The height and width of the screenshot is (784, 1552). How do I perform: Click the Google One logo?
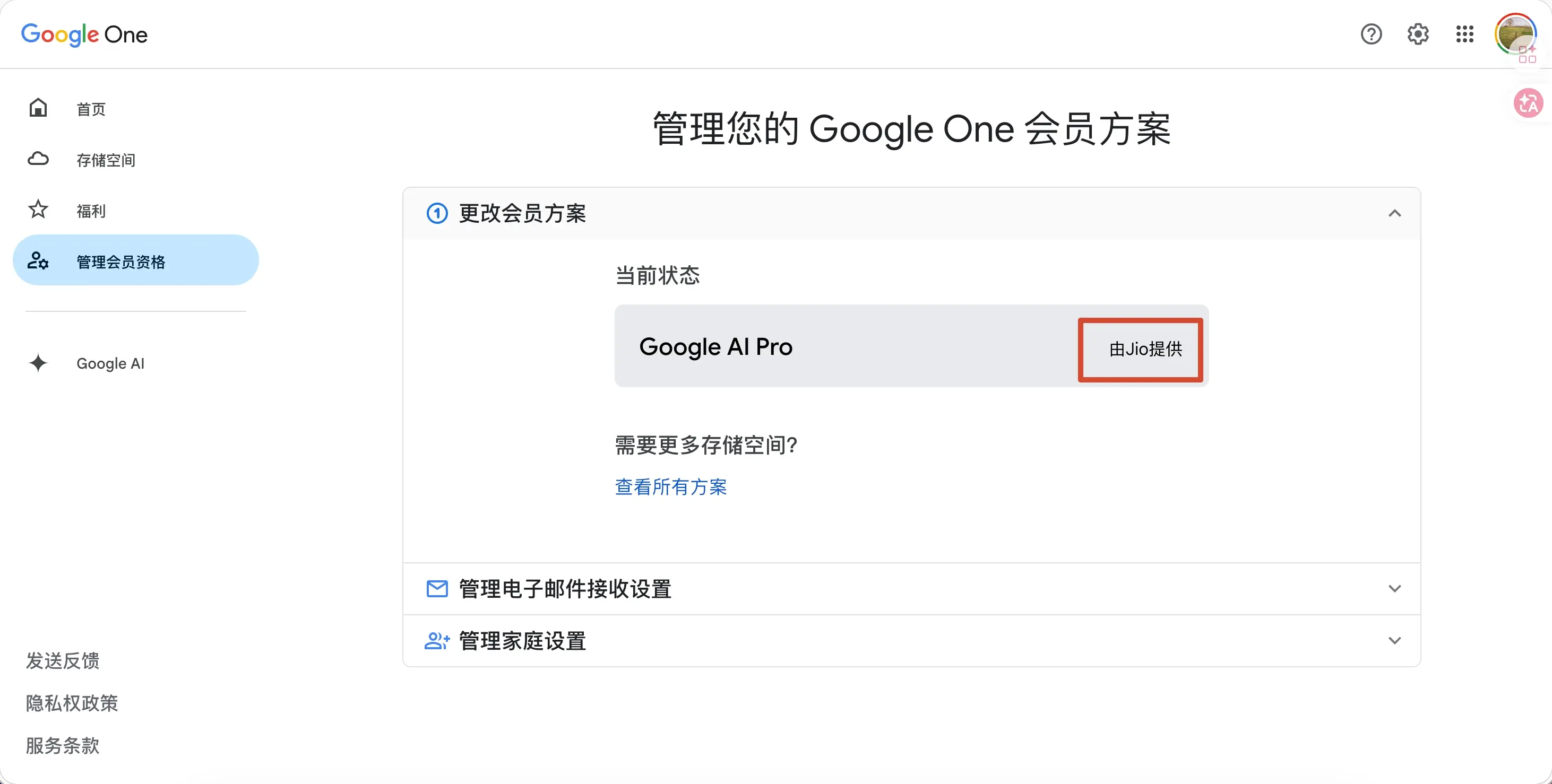pos(84,34)
